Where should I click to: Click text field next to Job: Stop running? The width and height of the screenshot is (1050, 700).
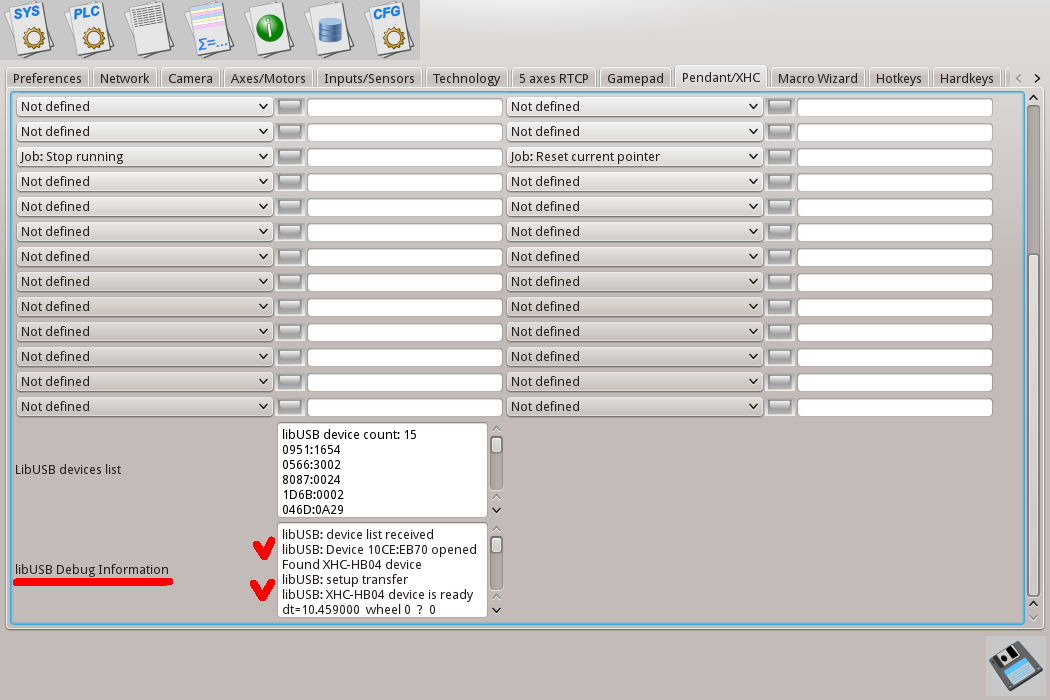pos(404,157)
